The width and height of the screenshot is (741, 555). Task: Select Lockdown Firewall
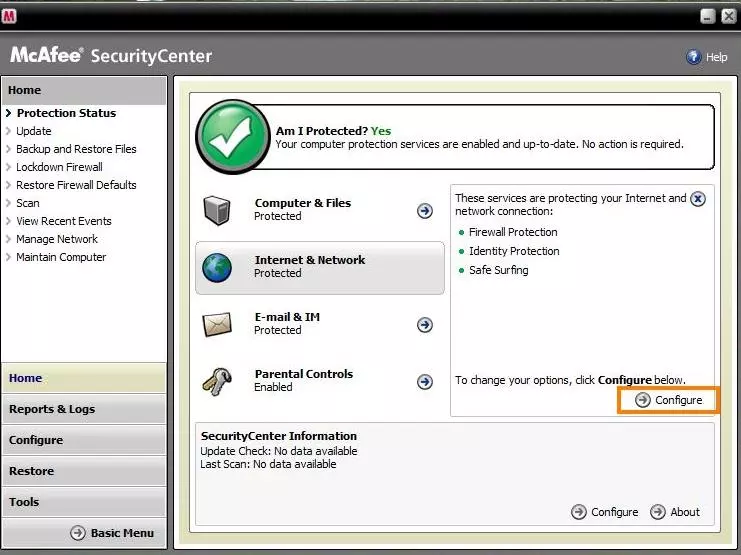(x=59, y=167)
